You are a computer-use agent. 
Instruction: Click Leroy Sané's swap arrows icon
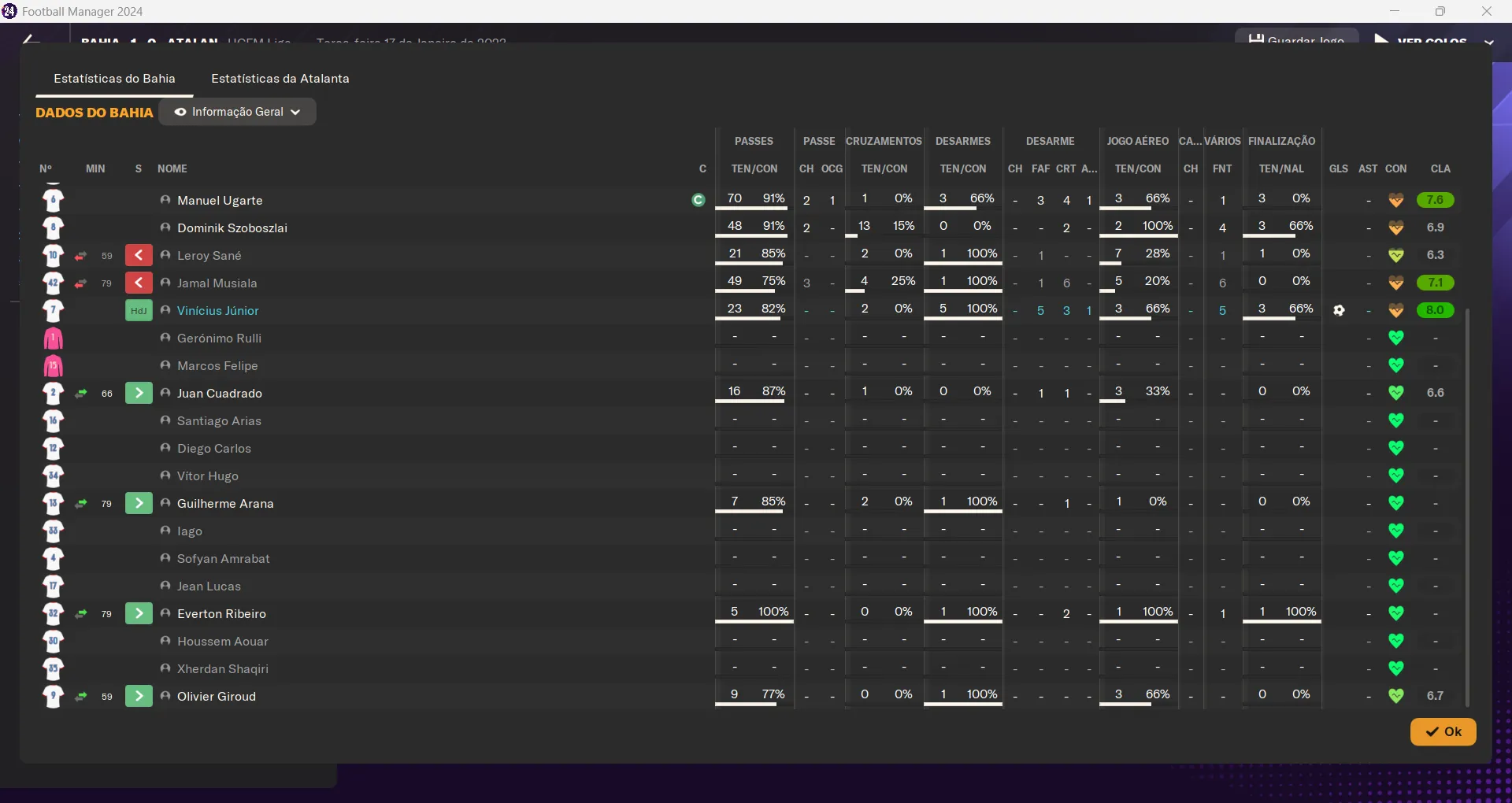point(80,256)
